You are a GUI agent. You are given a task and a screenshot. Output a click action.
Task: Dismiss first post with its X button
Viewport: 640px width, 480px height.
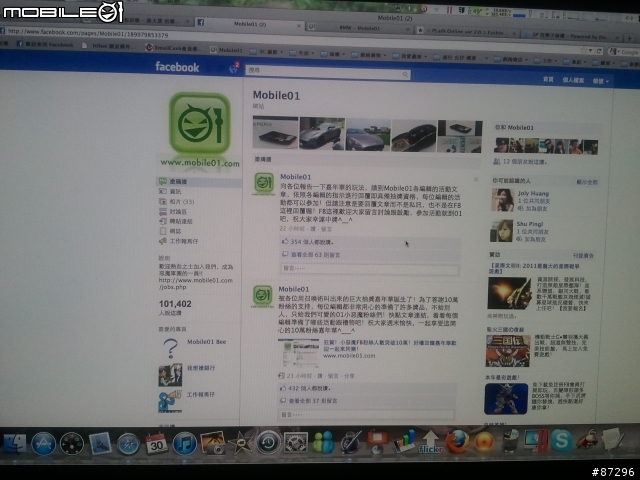(476, 179)
